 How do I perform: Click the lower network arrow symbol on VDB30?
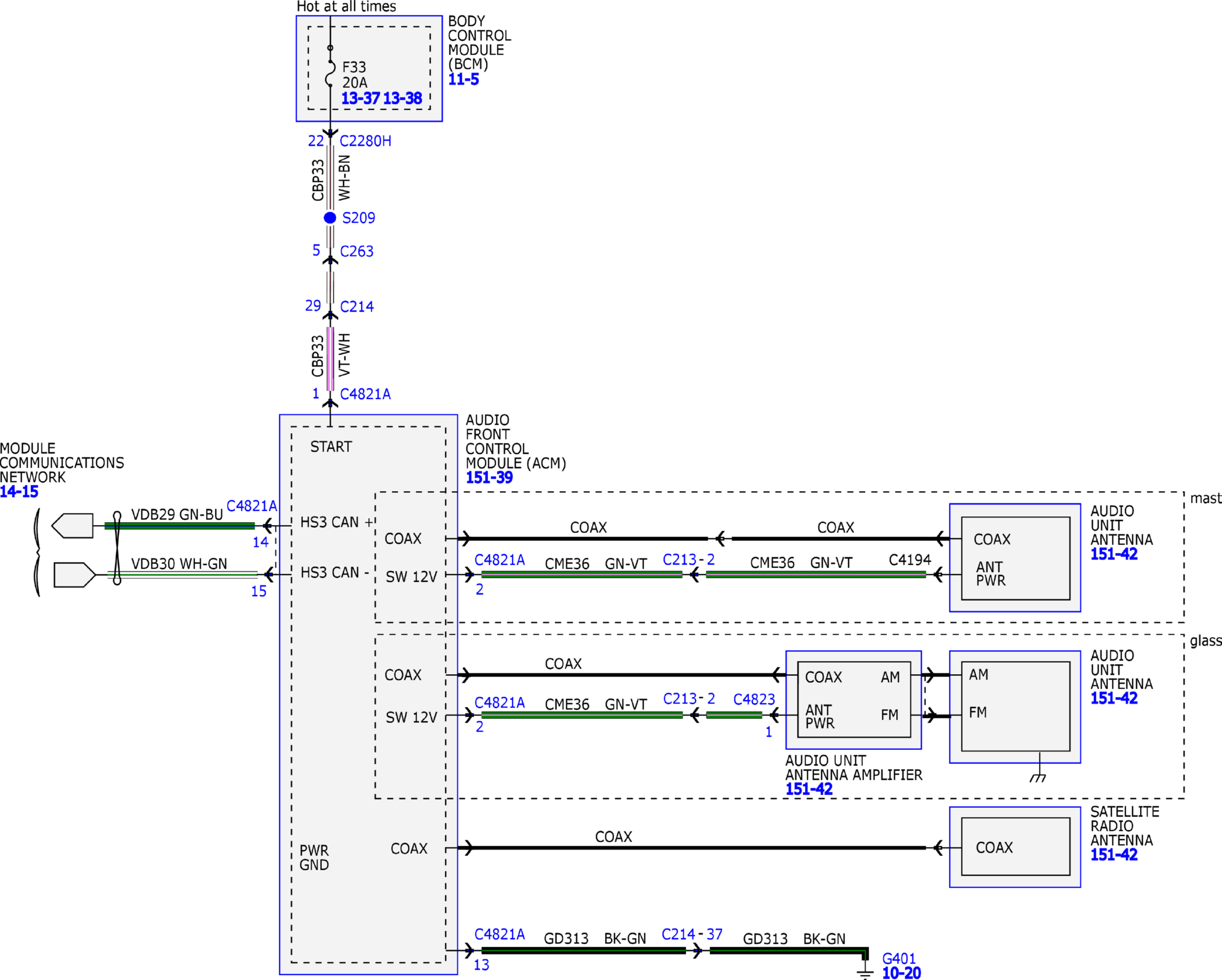click(x=75, y=575)
